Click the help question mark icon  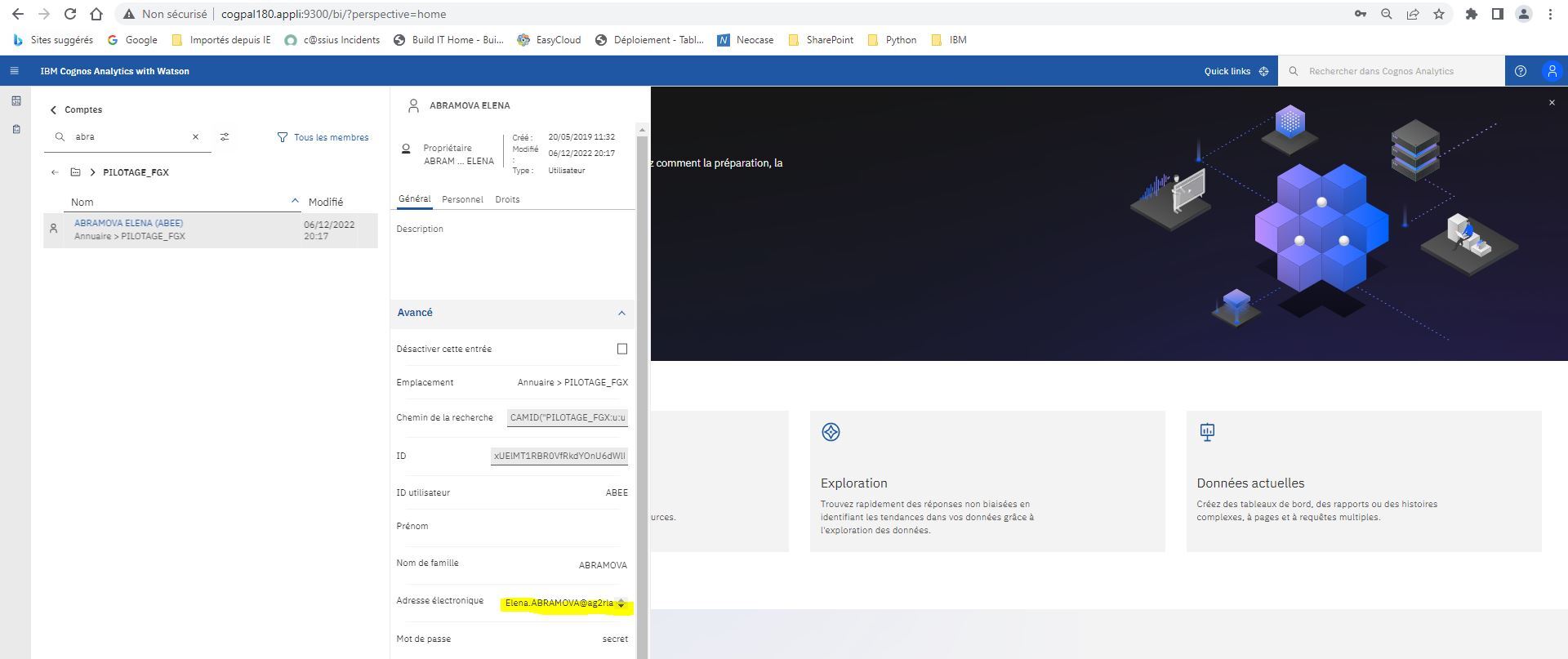[x=1520, y=71]
